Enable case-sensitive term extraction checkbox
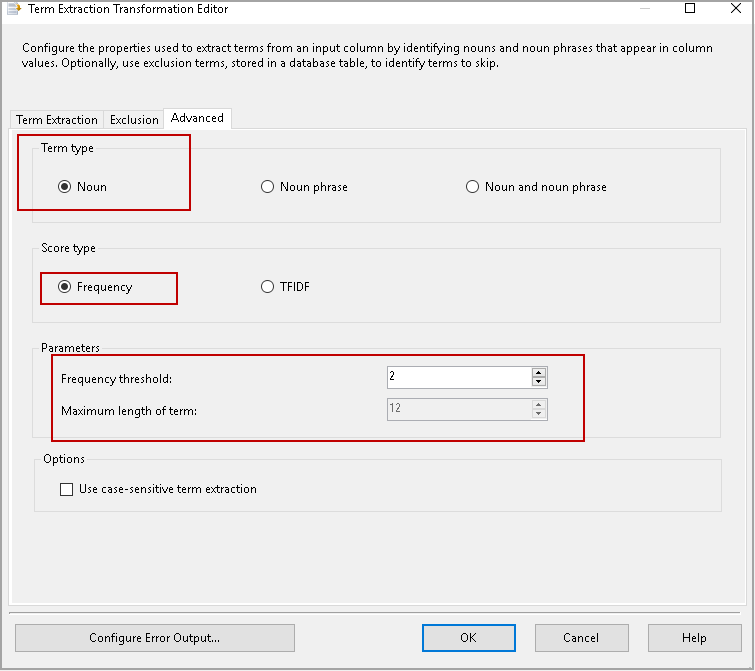 point(67,489)
